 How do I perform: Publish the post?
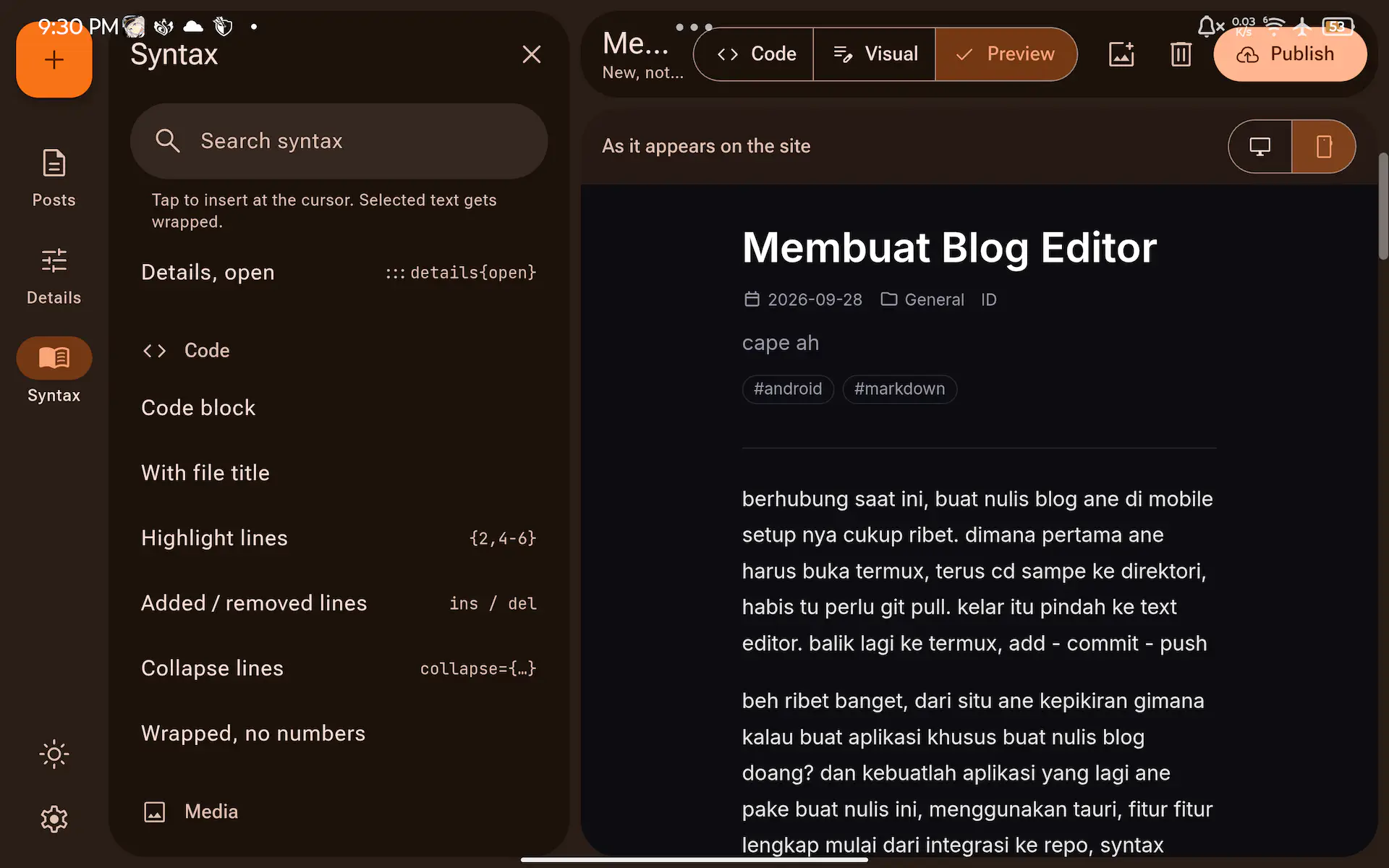1290,54
